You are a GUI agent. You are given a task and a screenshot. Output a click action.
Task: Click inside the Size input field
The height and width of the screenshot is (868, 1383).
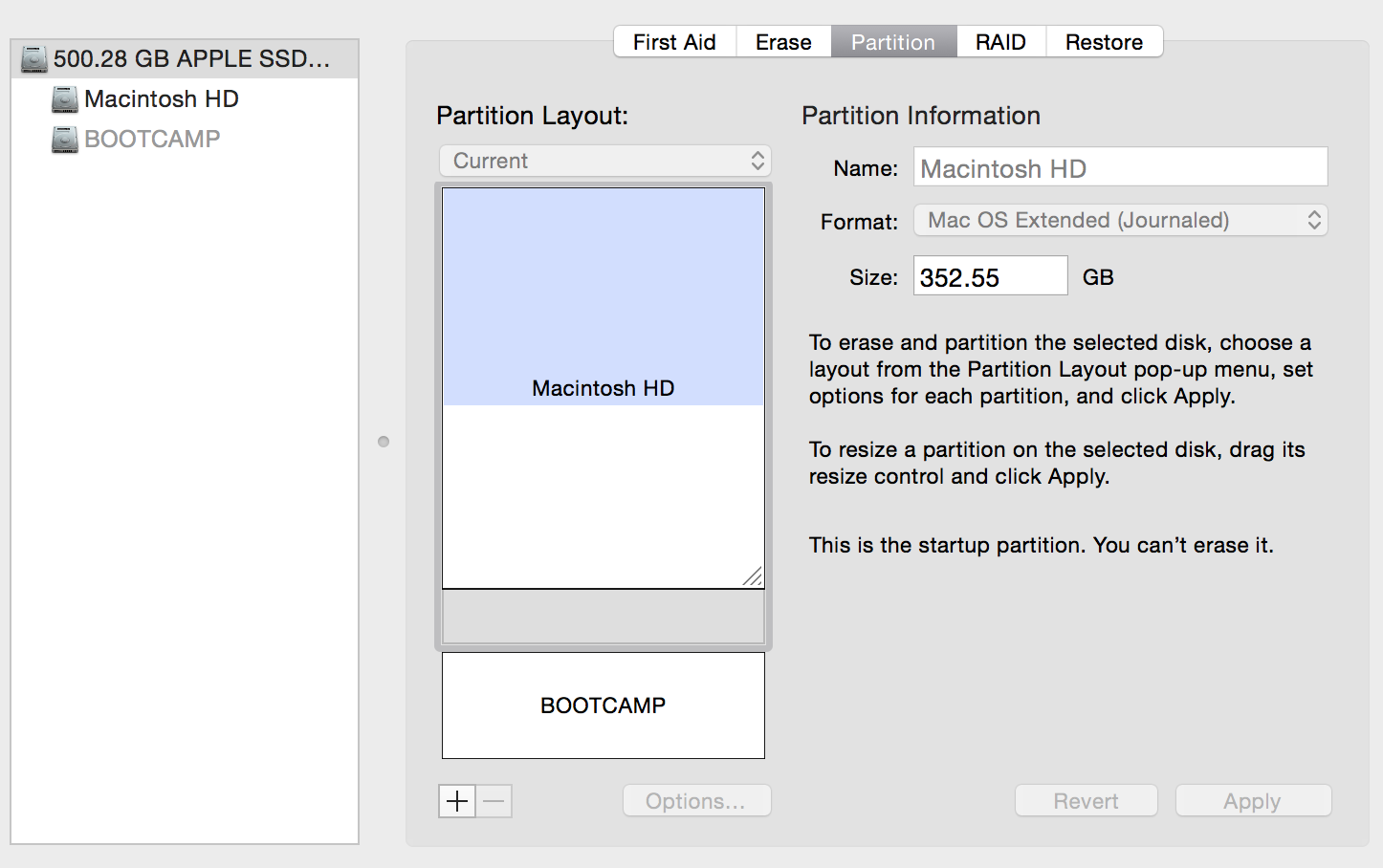(x=989, y=276)
